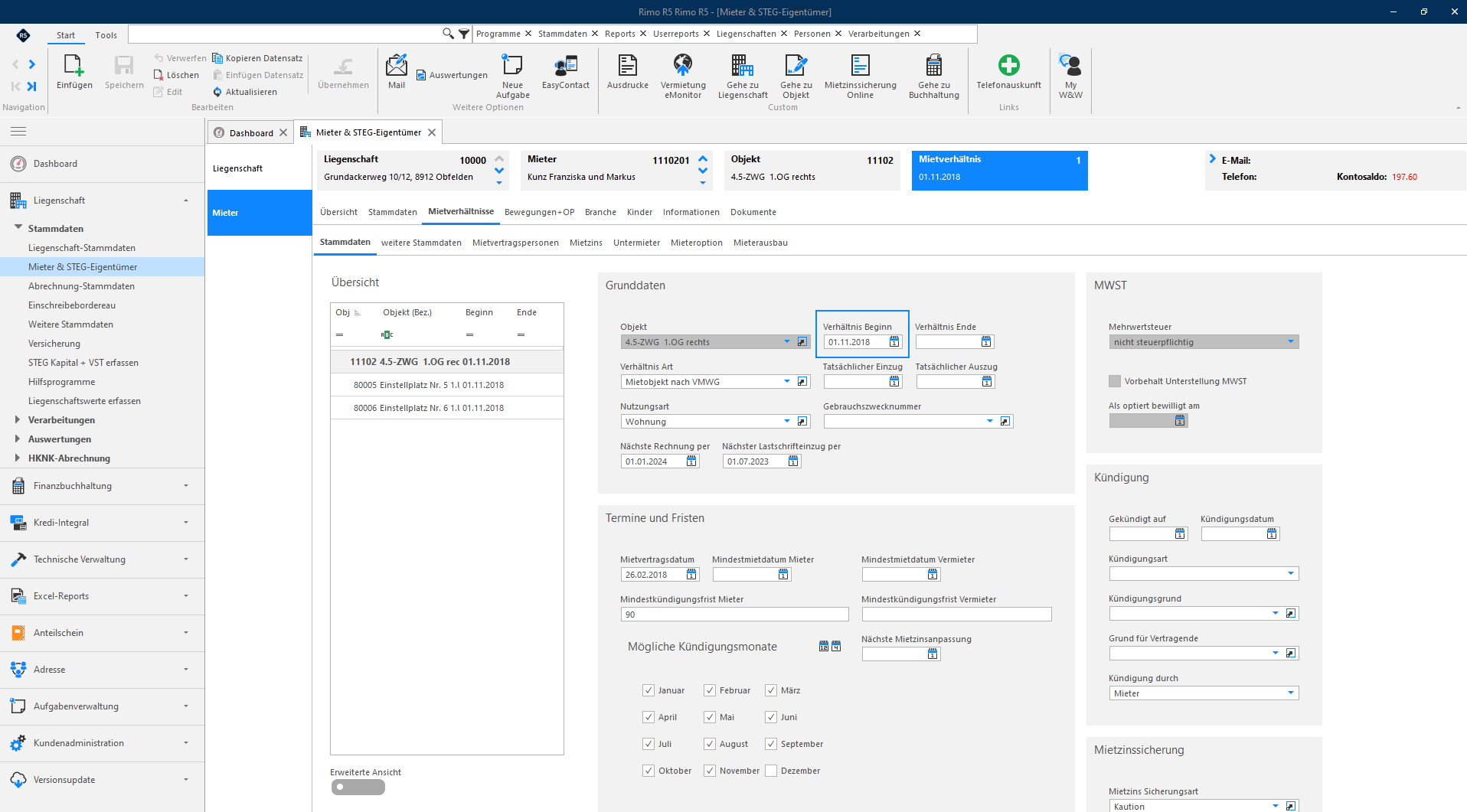Open the Kündigung durch dropdown
Viewport: 1467px width, 812px height.
pyautogui.click(x=1291, y=693)
